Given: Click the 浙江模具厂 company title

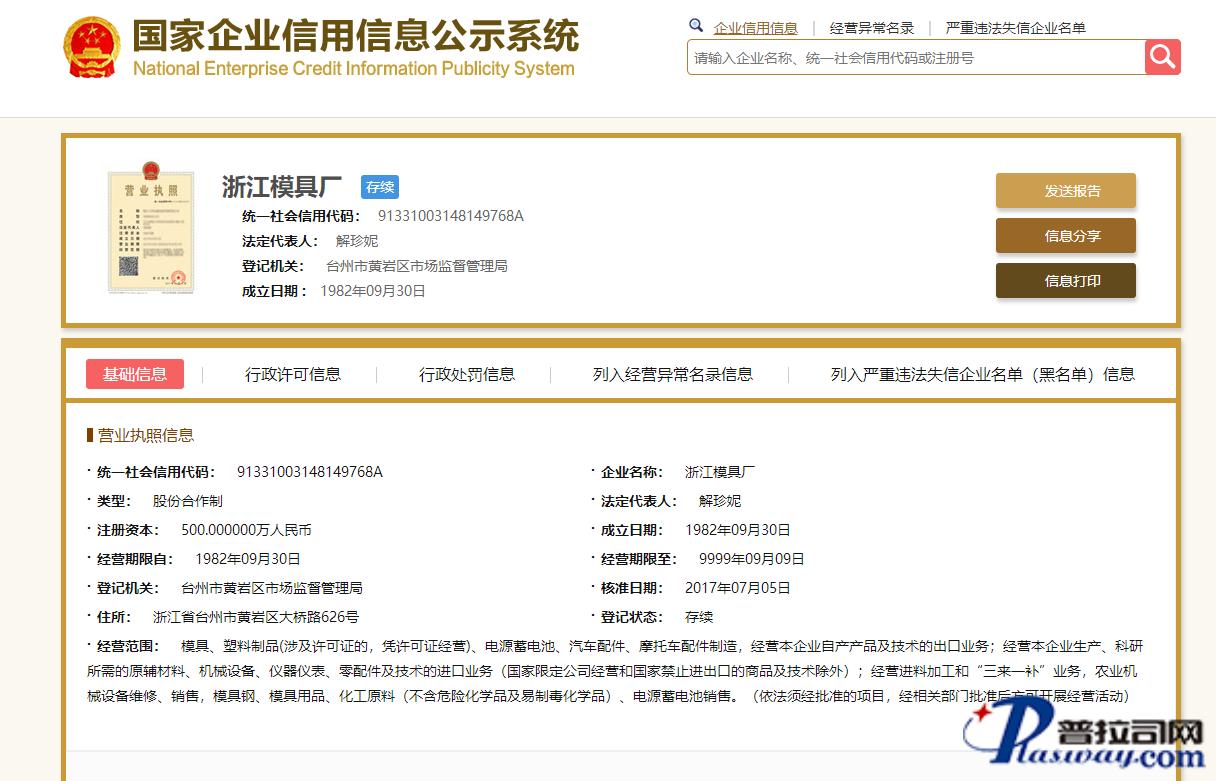Looking at the screenshot, I should coord(282,187).
